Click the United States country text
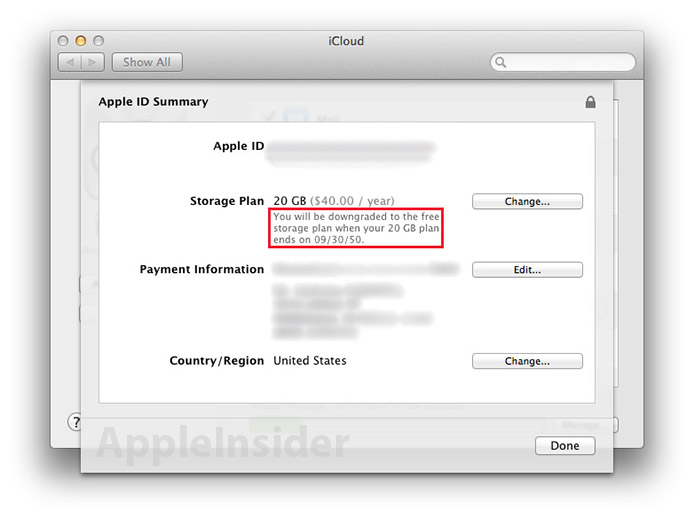 (310, 361)
